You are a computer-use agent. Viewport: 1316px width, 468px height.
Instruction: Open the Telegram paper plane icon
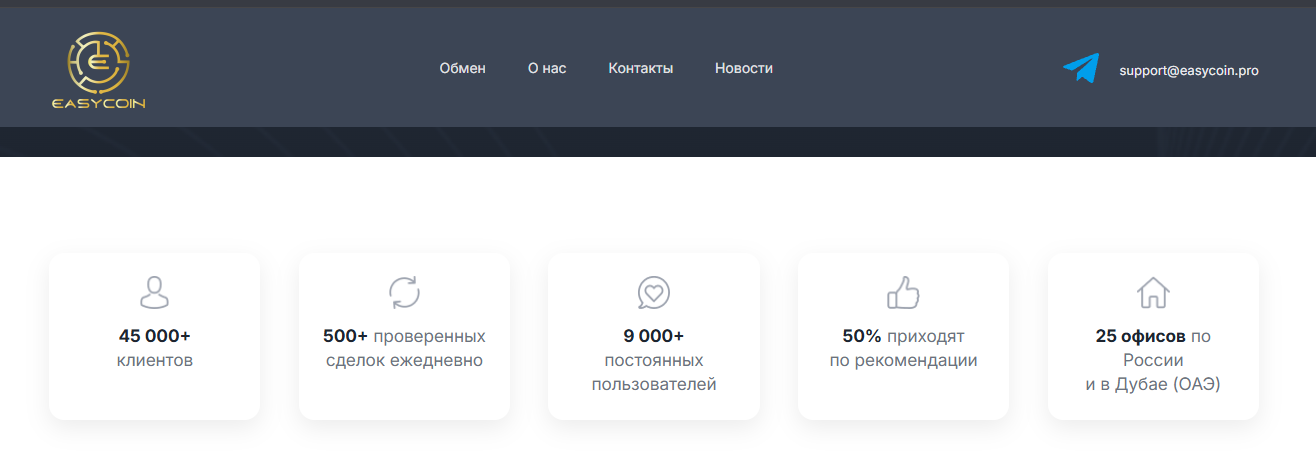(x=1081, y=68)
